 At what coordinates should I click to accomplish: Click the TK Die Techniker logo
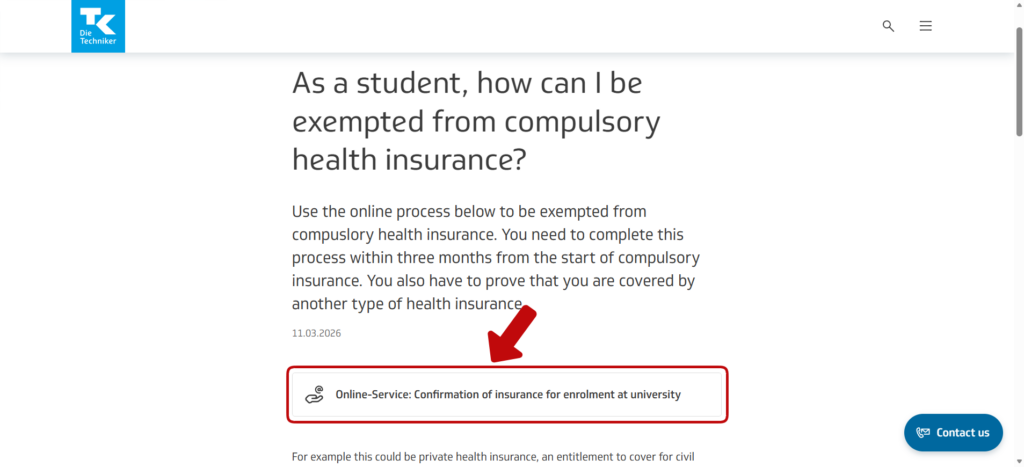click(x=98, y=26)
